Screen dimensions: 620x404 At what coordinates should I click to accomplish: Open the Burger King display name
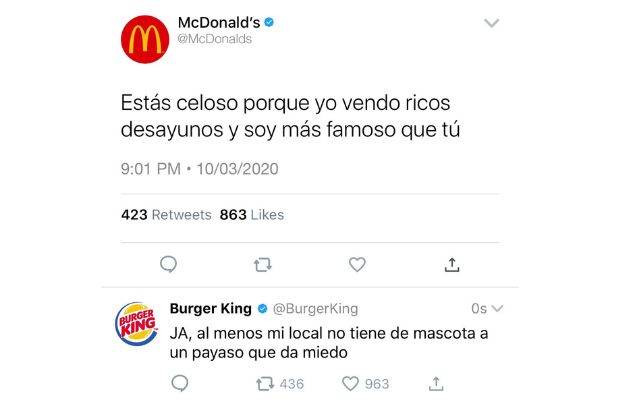[210, 308]
